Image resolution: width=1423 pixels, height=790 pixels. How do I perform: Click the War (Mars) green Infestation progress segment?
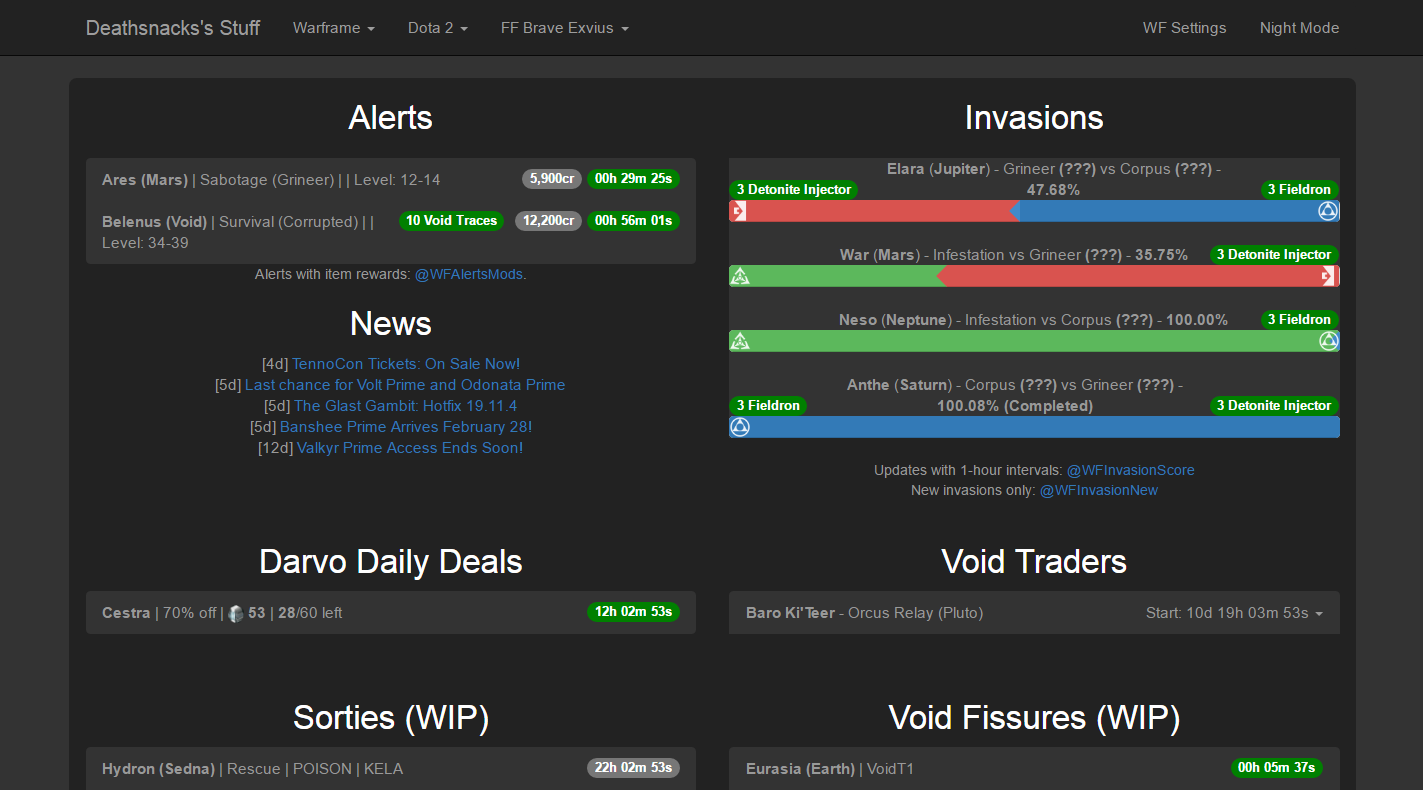point(838,276)
